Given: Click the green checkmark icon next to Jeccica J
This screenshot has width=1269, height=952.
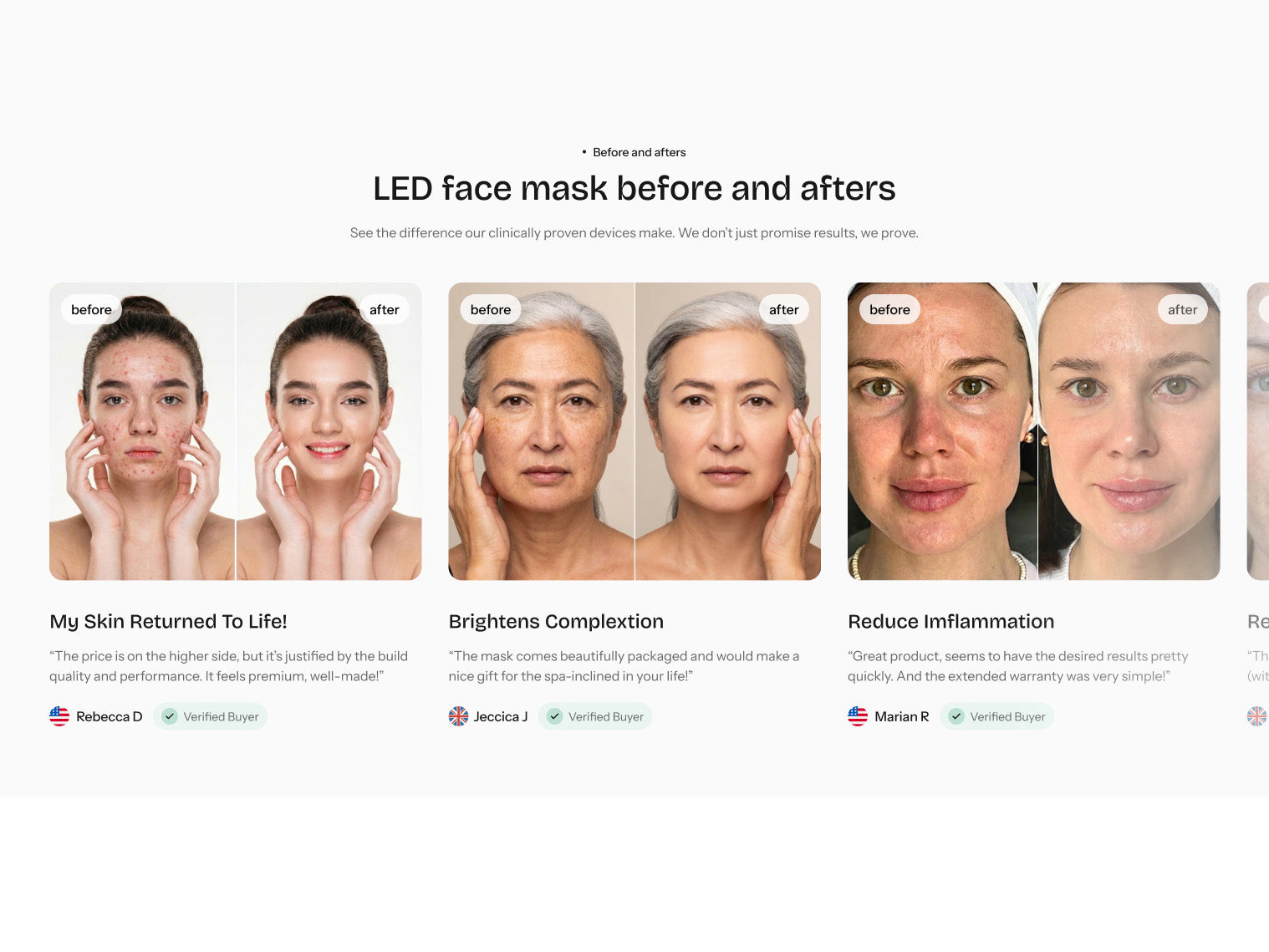Looking at the screenshot, I should point(555,716).
